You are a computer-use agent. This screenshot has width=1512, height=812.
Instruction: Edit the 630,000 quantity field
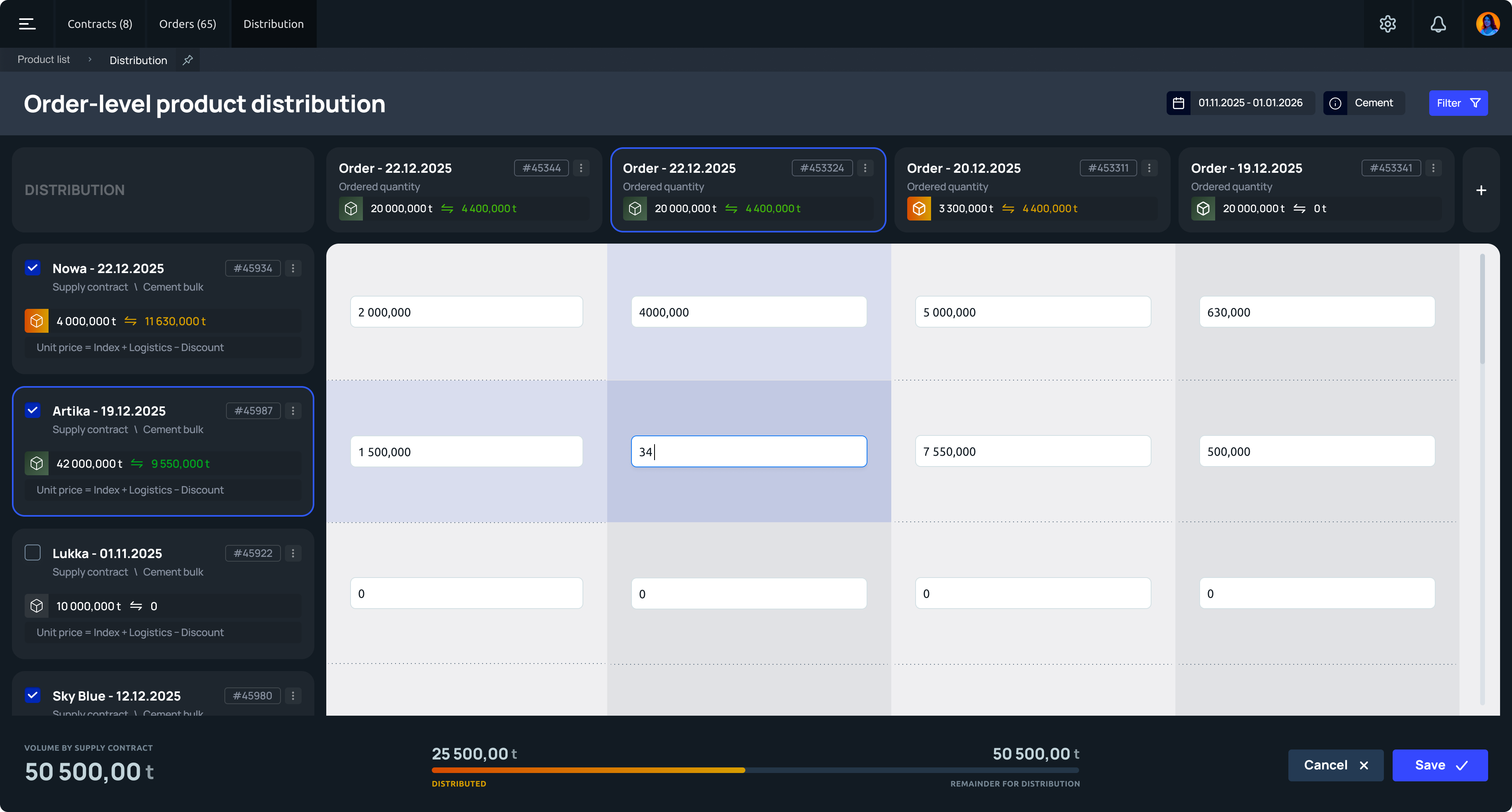(x=1317, y=312)
